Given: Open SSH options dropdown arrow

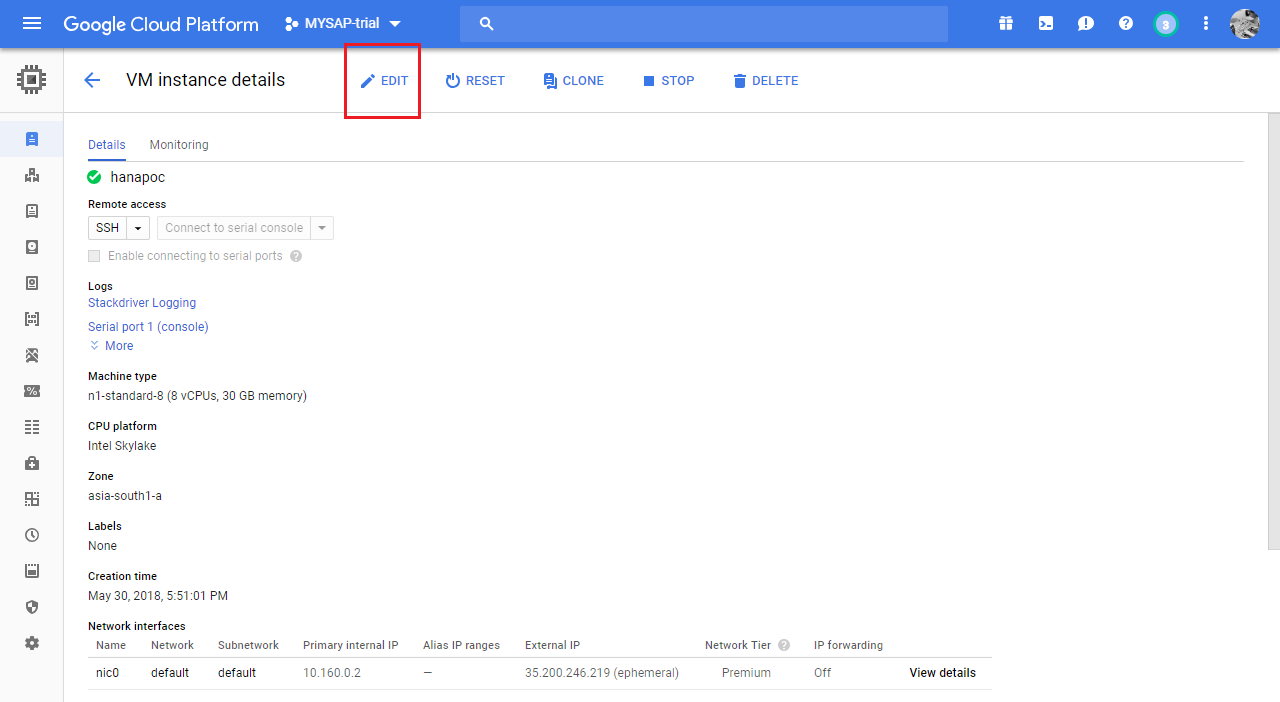Looking at the screenshot, I should click(x=138, y=228).
